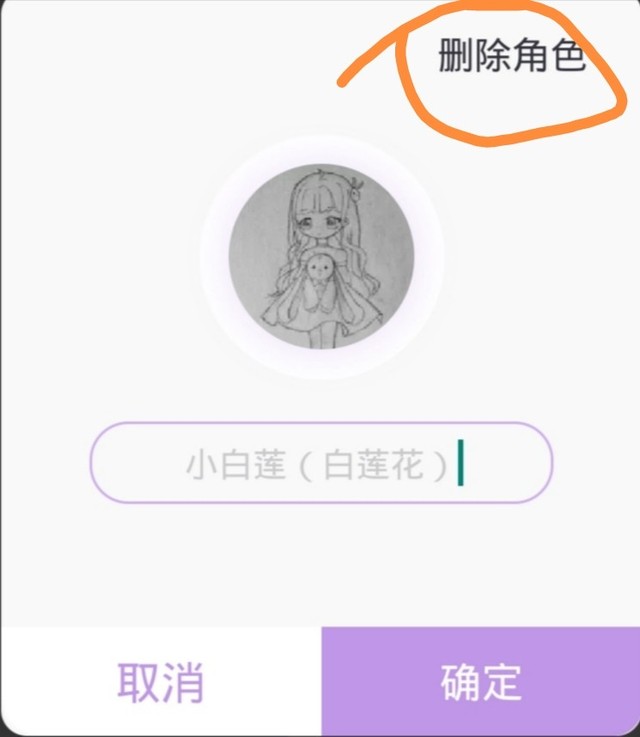Tap the circular character avatar image
640x737 pixels.
pos(321,257)
